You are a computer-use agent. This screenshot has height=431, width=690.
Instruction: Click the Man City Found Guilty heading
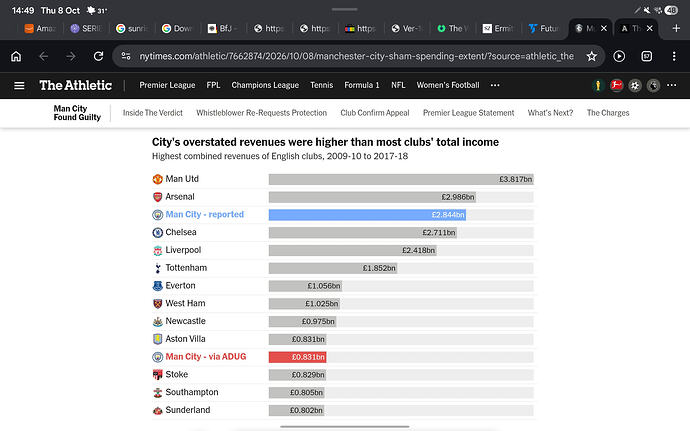(x=77, y=113)
